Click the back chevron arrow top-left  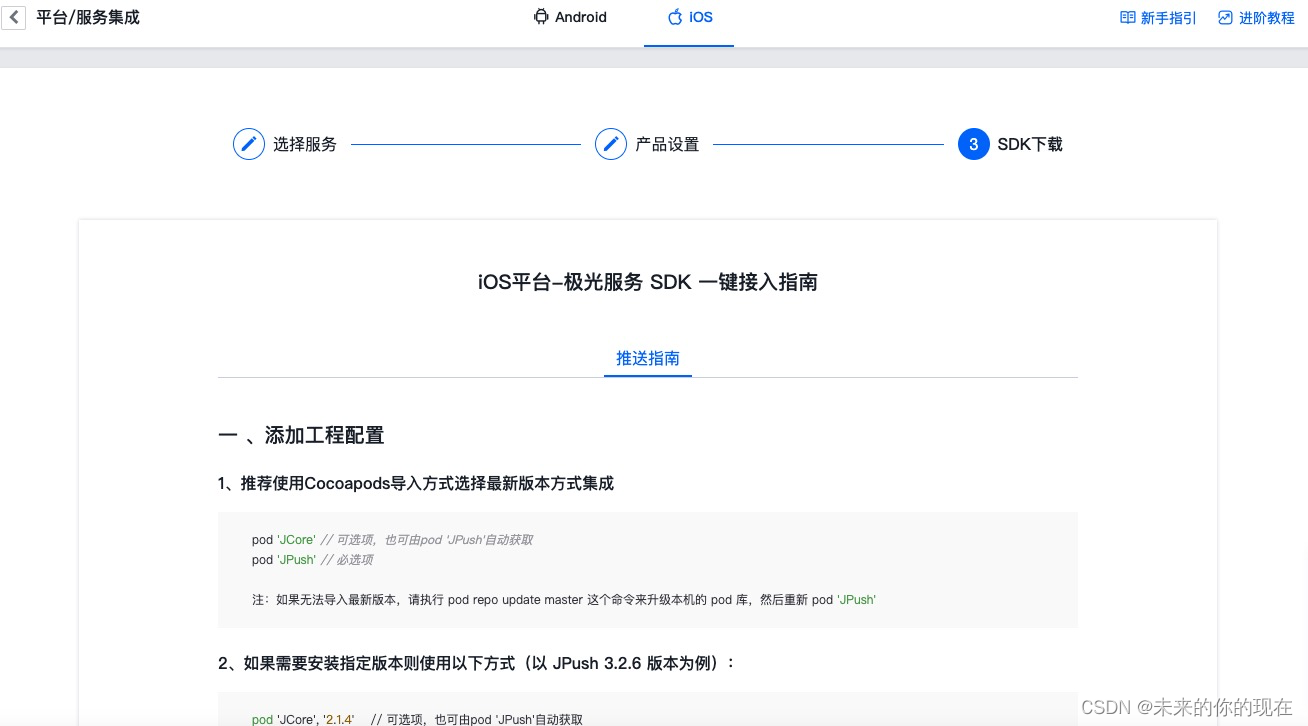[x=13, y=17]
